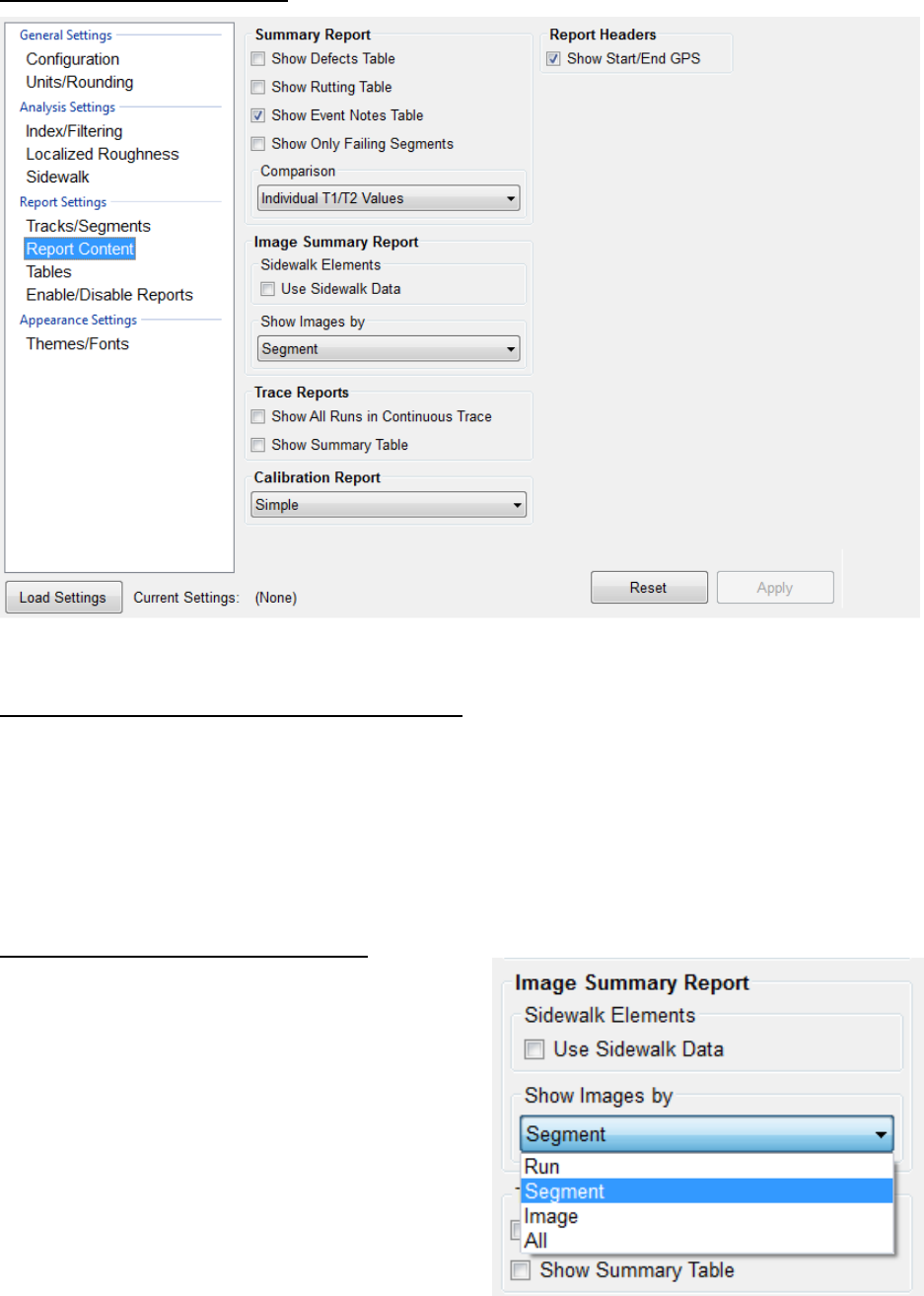
Task: Open the Configuration settings page
Action: [72, 59]
